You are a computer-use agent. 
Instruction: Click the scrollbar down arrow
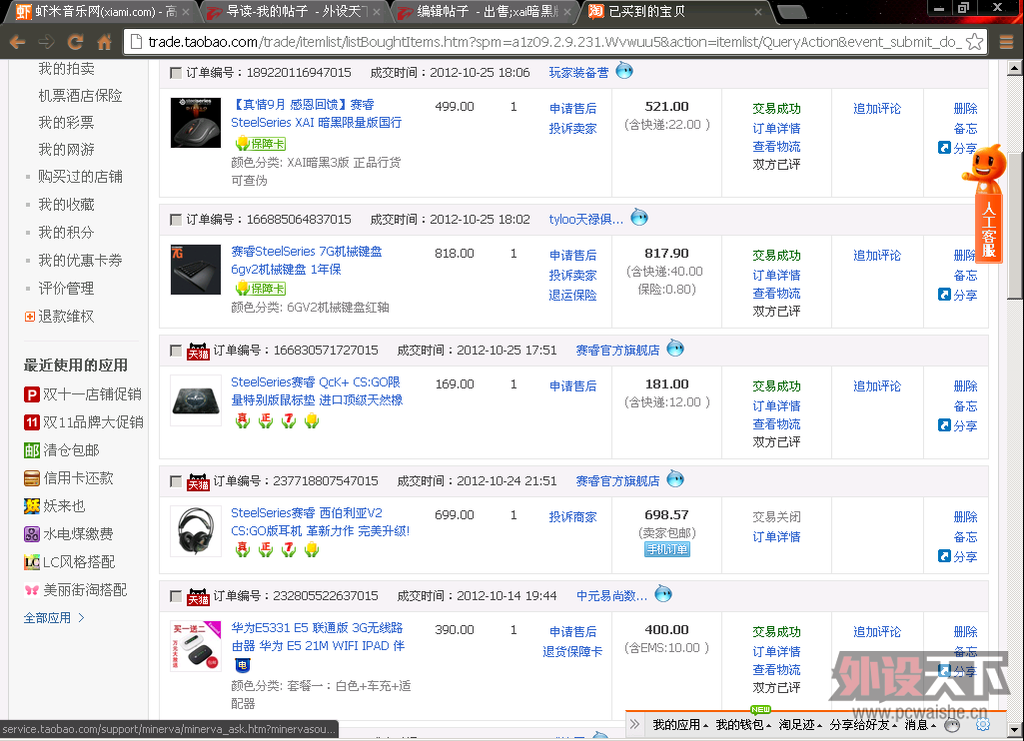click(x=1014, y=729)
